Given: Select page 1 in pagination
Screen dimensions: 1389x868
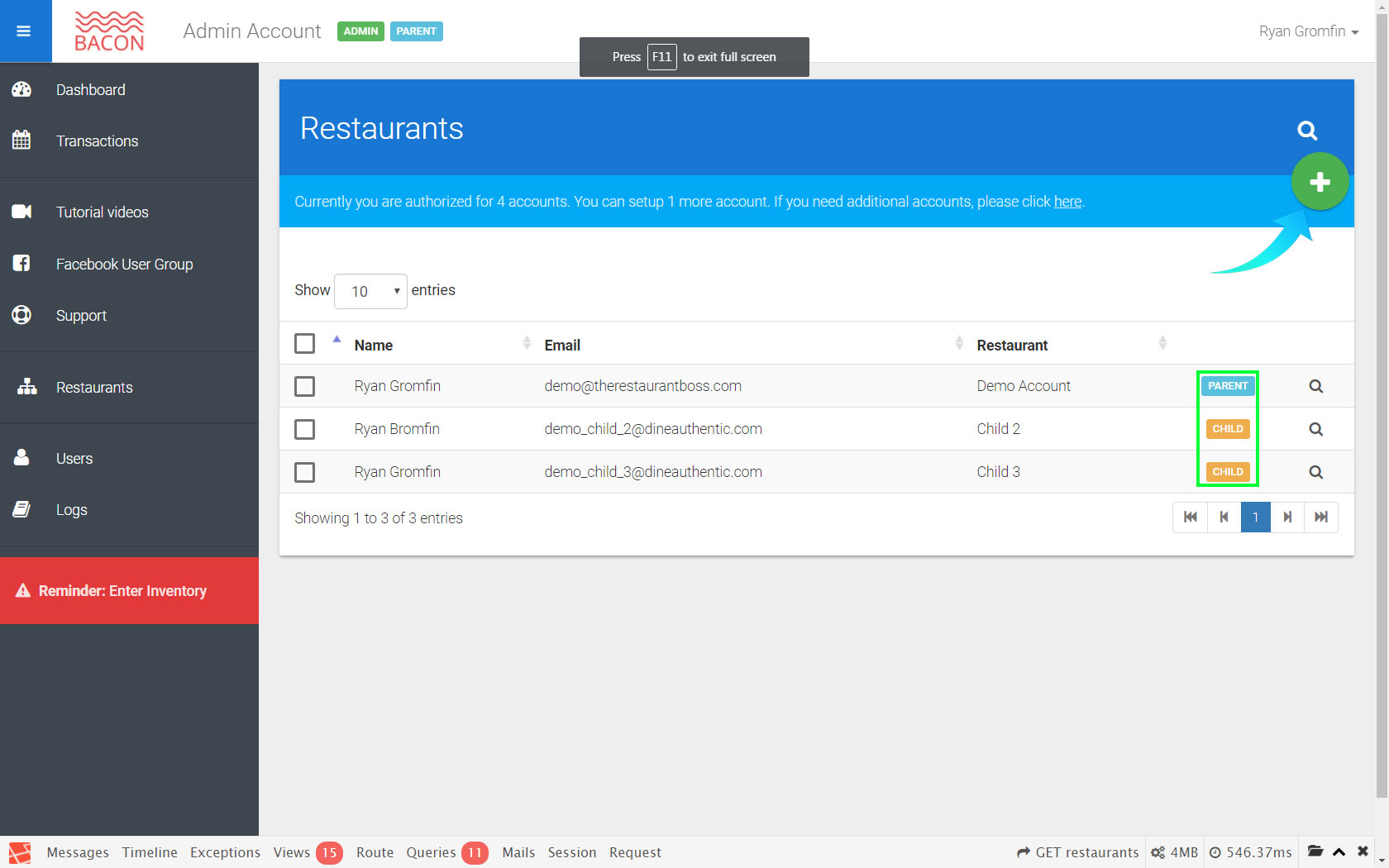Looking at the screenshot, I should [x=1255, y=517].
